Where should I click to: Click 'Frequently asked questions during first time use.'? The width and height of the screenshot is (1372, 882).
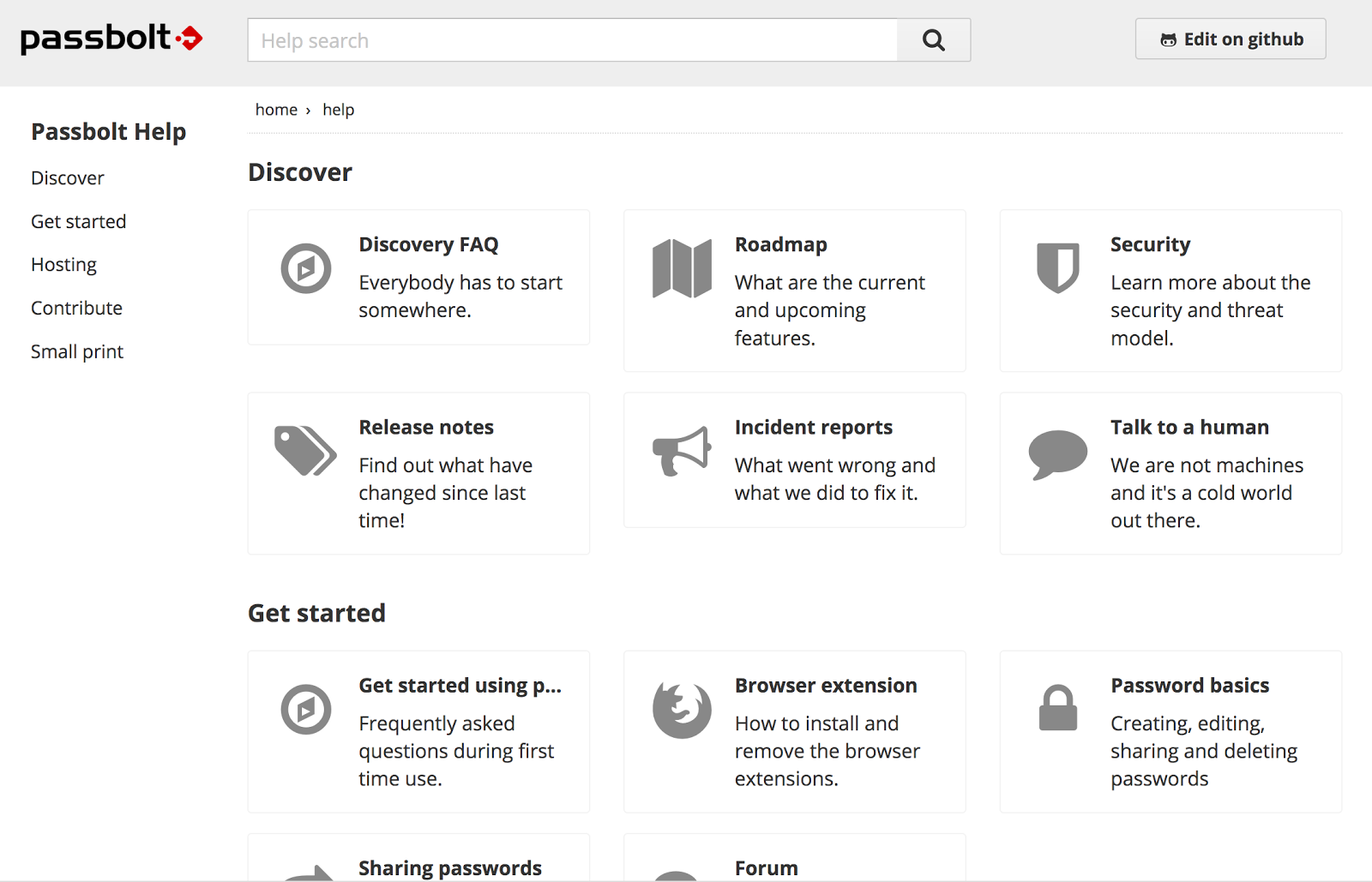click(456, 752)
